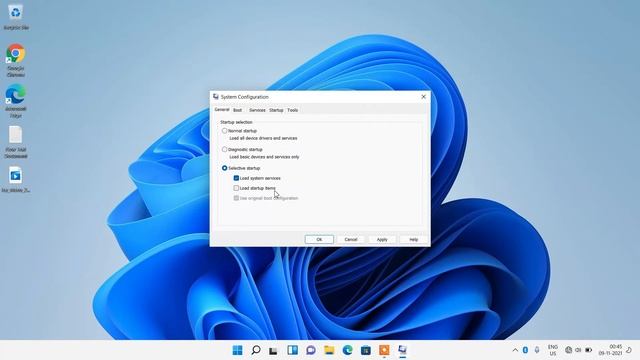Select the video file icon on the desktop

[x=16, y=179]
